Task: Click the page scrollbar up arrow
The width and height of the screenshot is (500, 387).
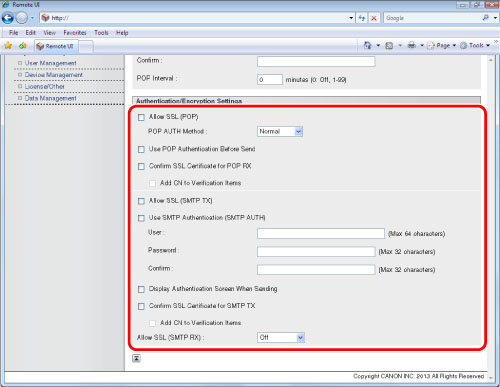Action: pos(491,60)
